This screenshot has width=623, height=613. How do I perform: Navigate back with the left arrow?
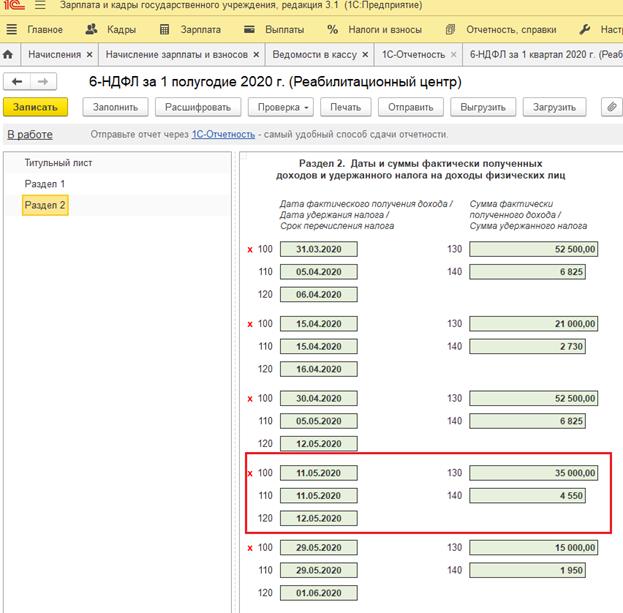tap(17, 81)
